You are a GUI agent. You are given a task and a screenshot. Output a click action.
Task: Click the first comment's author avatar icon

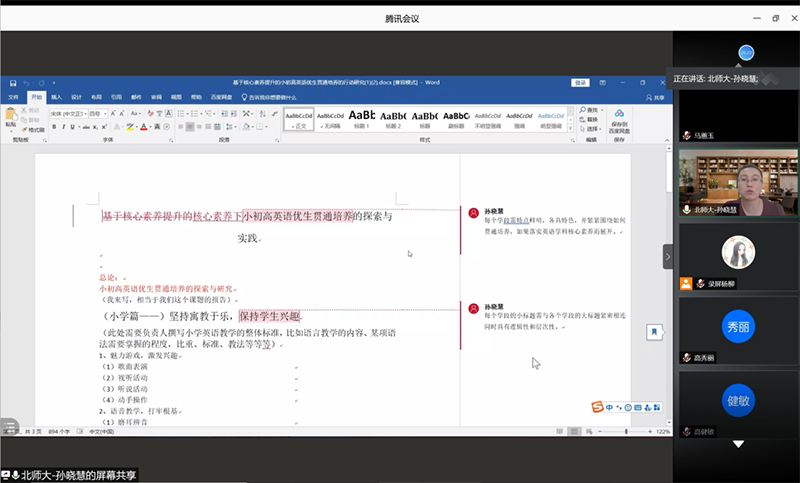[473, 212]
